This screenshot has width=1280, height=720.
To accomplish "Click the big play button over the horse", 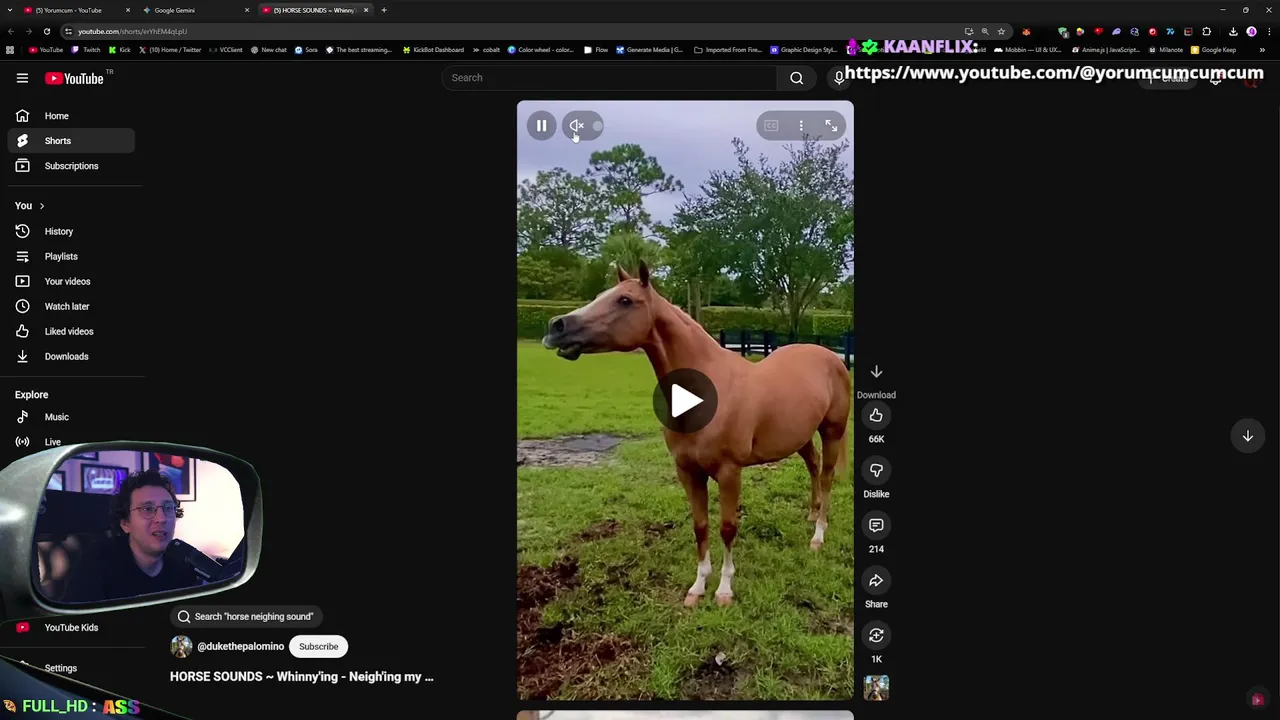I will pos(686,401).
